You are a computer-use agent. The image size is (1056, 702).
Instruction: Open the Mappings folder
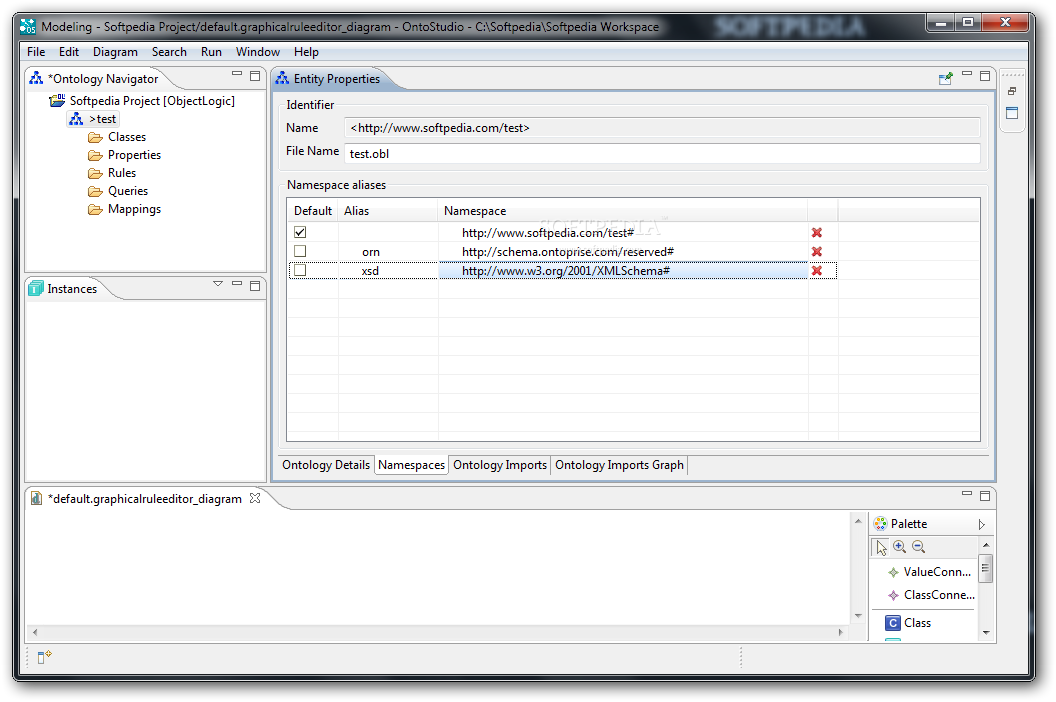(125, 210)
